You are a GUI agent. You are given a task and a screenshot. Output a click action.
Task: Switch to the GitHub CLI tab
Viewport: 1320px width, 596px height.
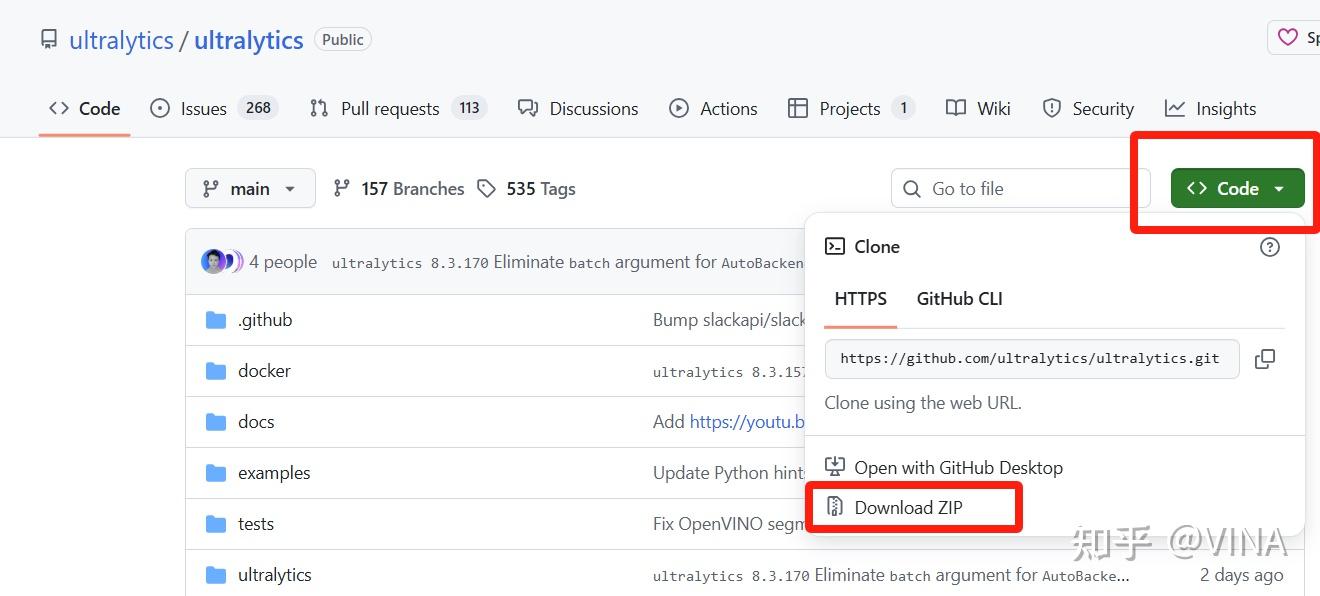coord(959,299)
